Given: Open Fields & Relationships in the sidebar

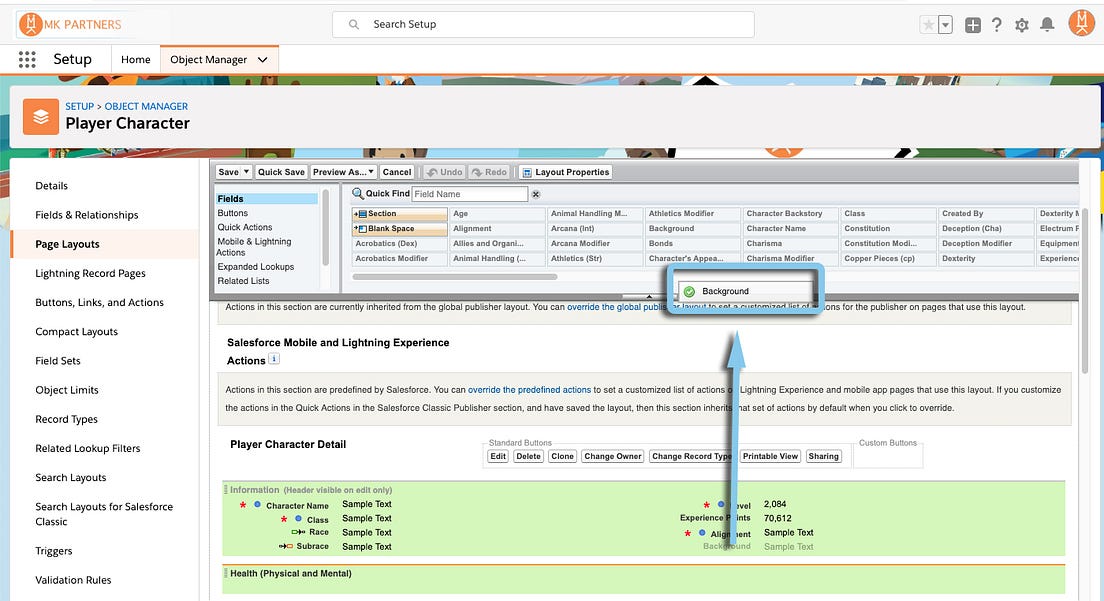Looking at the screenshot, I should tap(87, 215).
